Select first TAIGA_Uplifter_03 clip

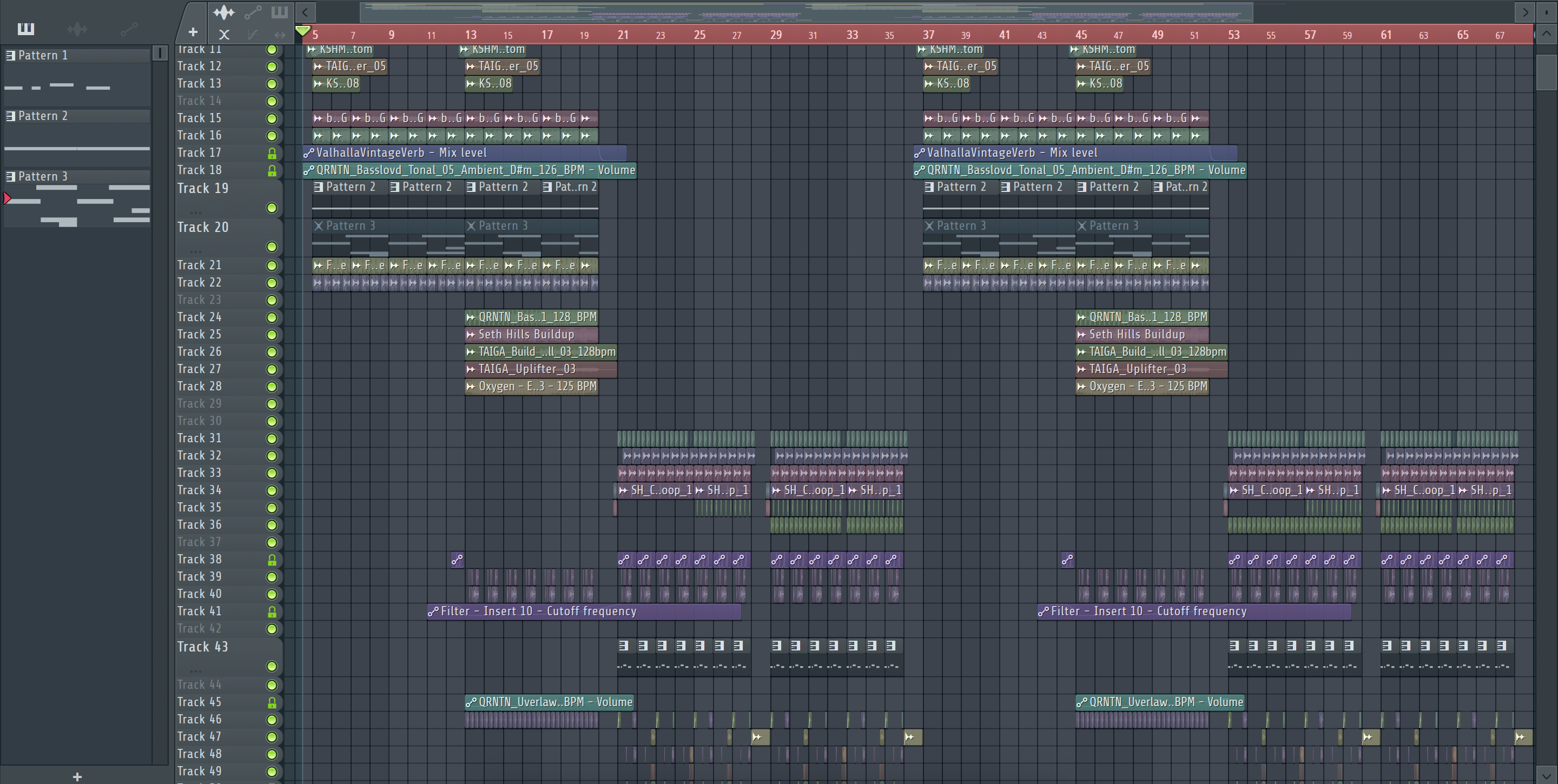tap(541, 369)
